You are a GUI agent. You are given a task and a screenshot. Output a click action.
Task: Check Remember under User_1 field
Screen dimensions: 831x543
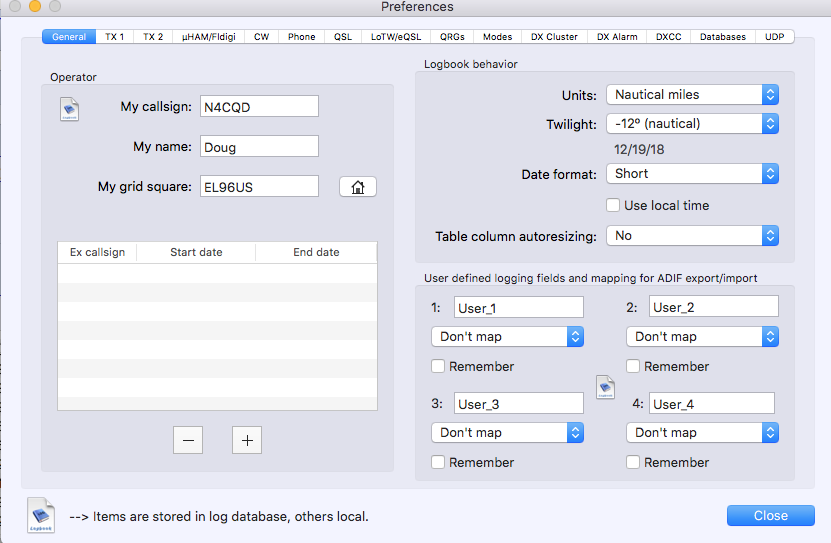pos(438,366)
